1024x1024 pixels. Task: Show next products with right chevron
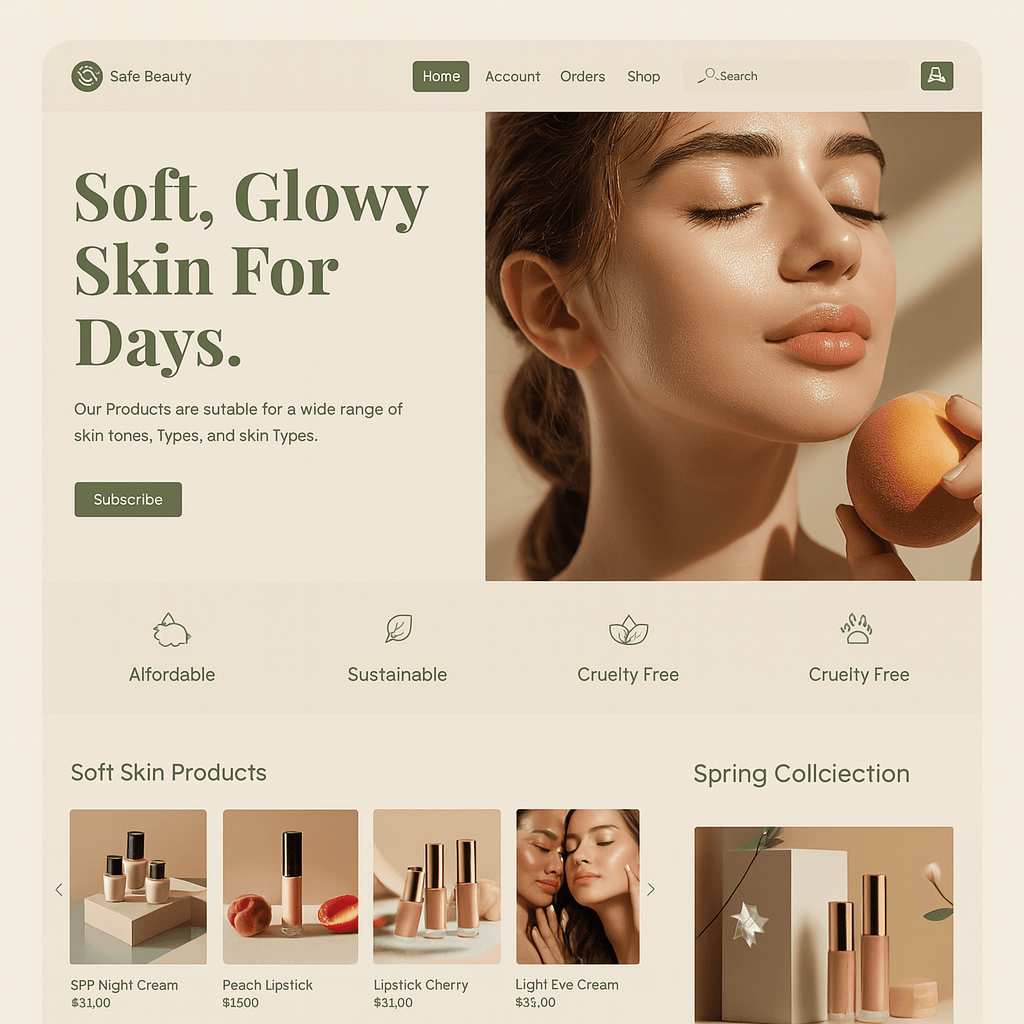tap(650, 889)
